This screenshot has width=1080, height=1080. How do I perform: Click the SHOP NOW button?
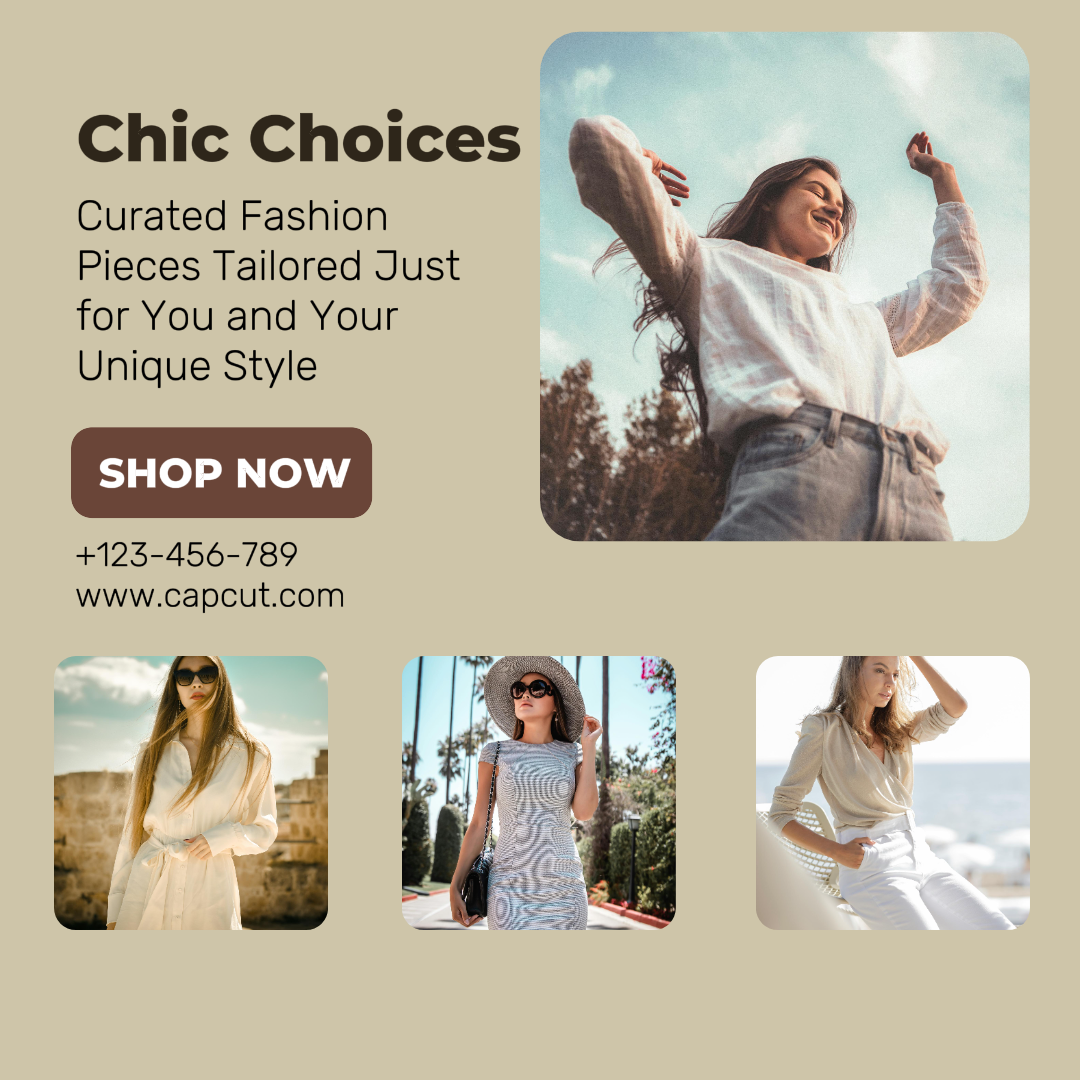click(221, 472)
